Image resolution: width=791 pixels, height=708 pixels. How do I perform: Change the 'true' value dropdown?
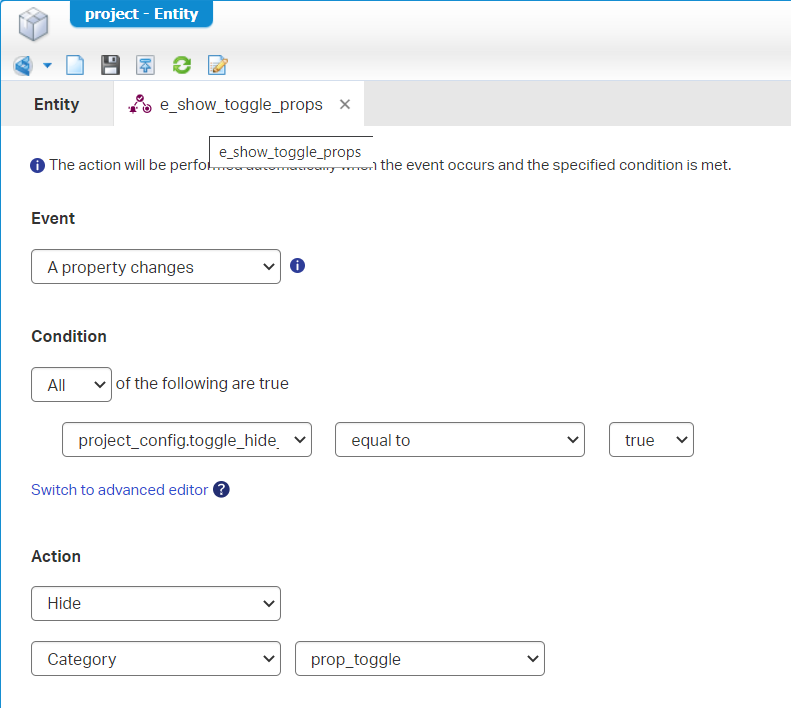tap(651, 440)
